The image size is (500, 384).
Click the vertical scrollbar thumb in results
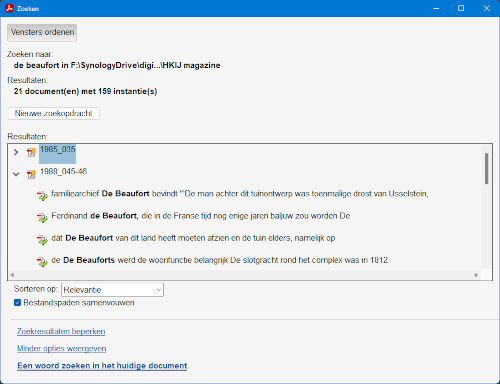point(486,168)
